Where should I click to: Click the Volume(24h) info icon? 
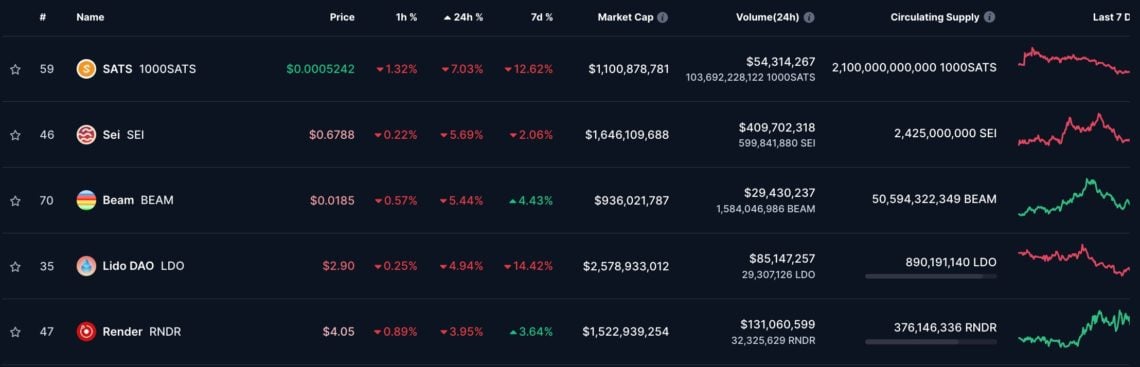809,17
